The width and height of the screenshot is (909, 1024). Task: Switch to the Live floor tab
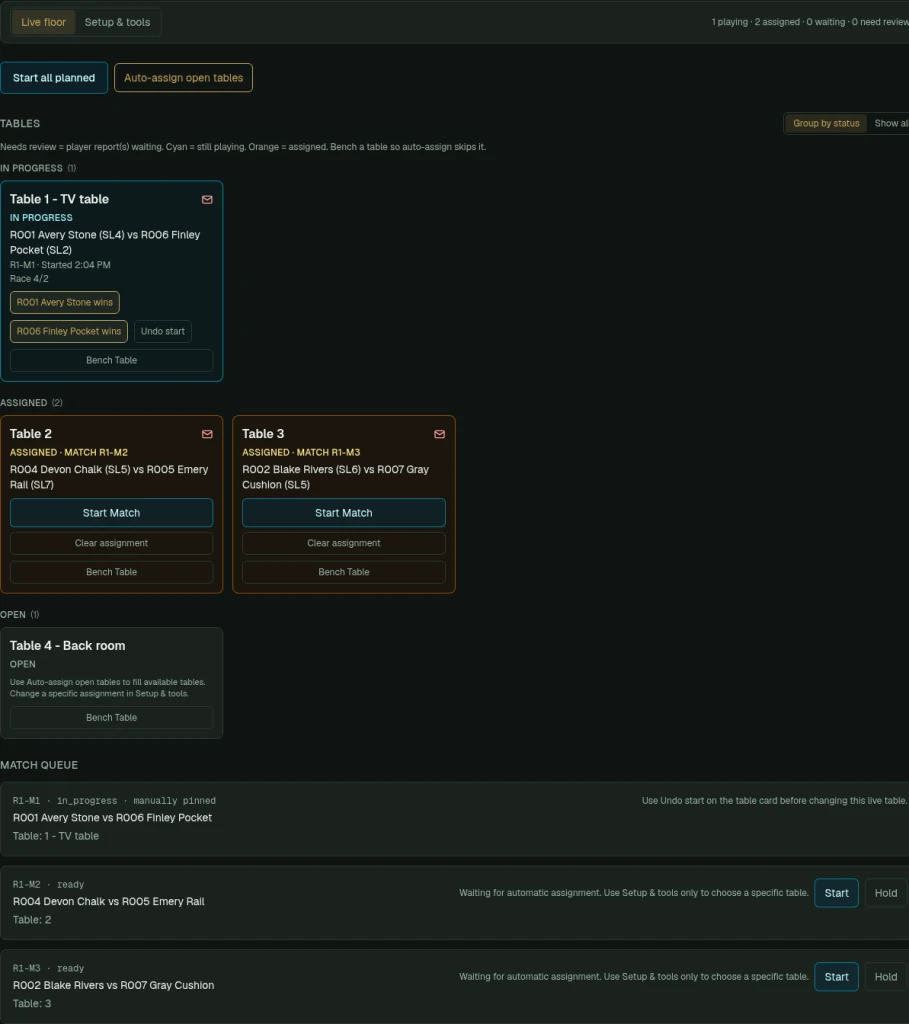[43, 22]
